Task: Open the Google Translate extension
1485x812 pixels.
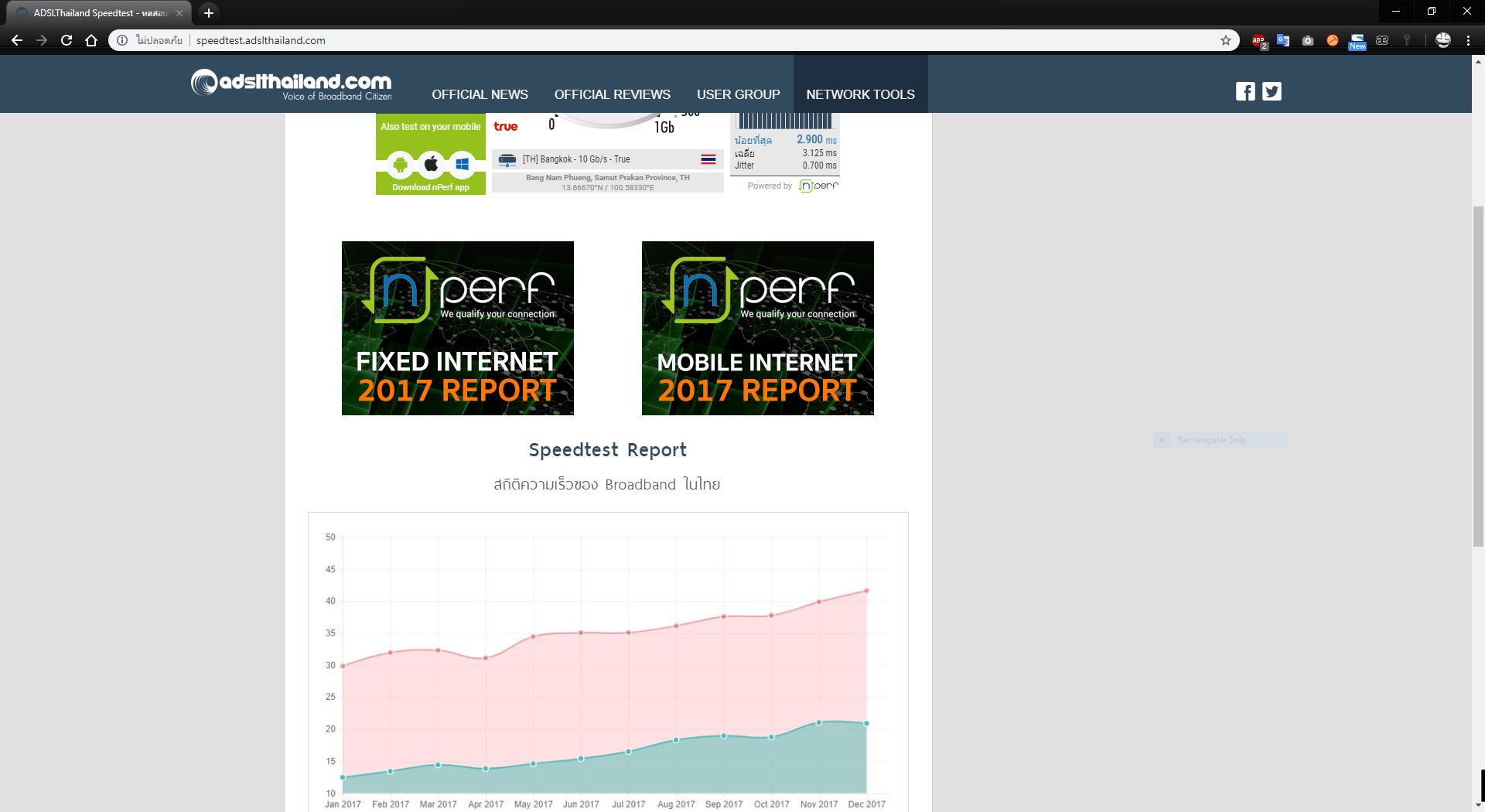Action: pyautogui.click(x=1283, y=40)
